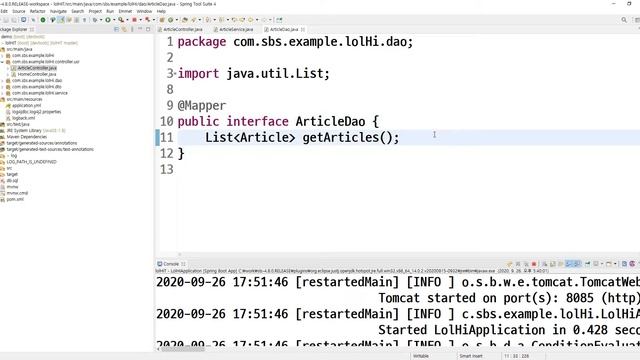Click ArticleDao interface name on line 10
The width and height of the screenshot is (640, 360).
click(330, 122)
